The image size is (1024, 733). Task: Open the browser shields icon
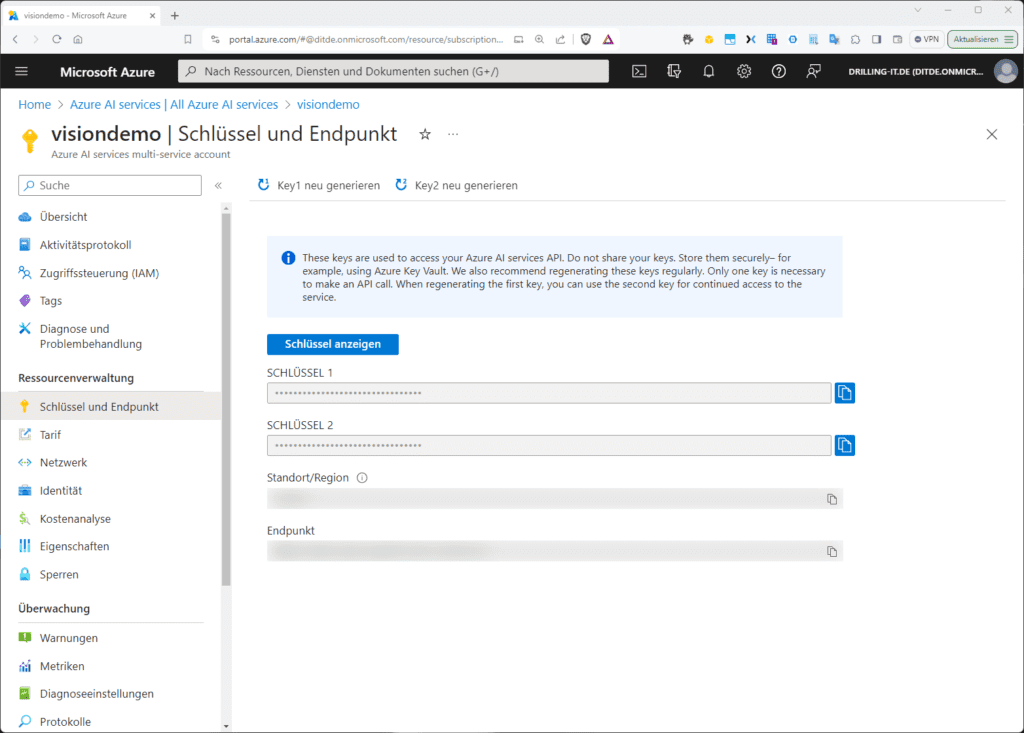click(x=586, y=39)
